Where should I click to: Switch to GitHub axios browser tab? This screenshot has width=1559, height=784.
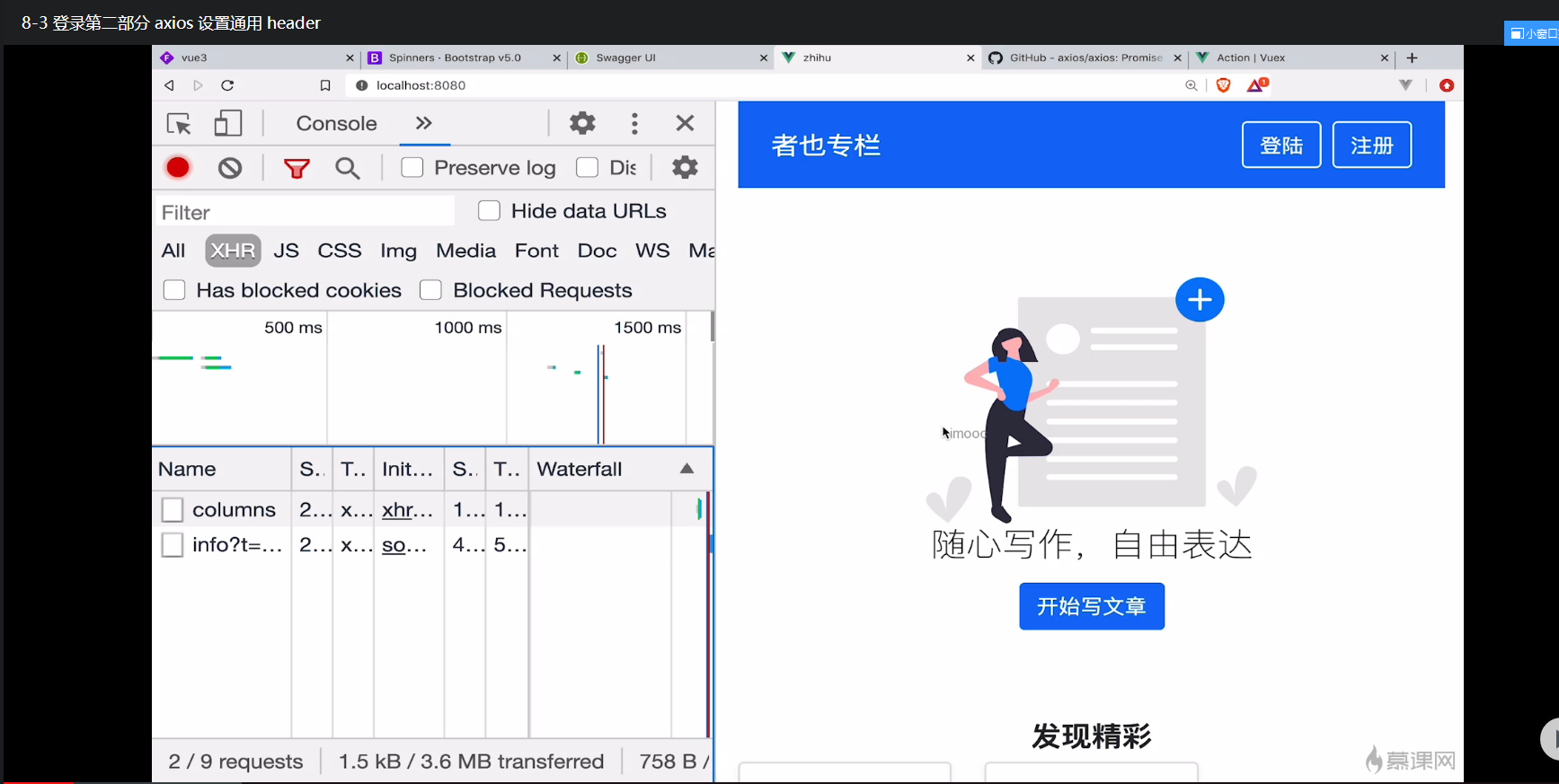click(1084, 57)
